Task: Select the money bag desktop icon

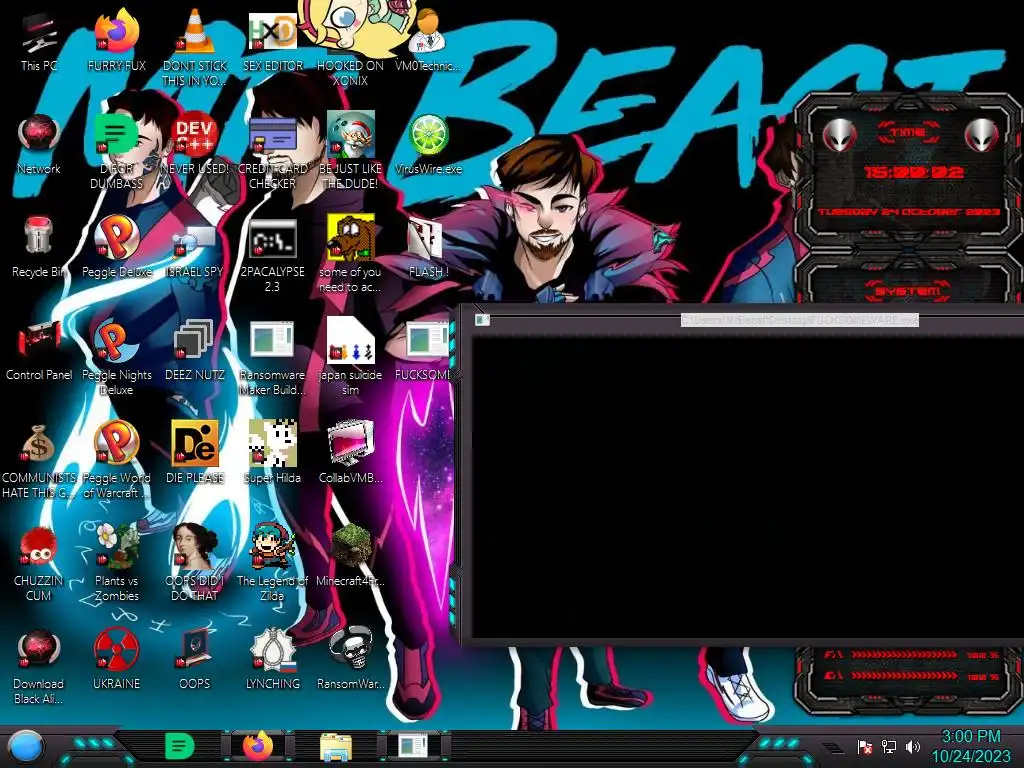Action: (x=39, y=460)
